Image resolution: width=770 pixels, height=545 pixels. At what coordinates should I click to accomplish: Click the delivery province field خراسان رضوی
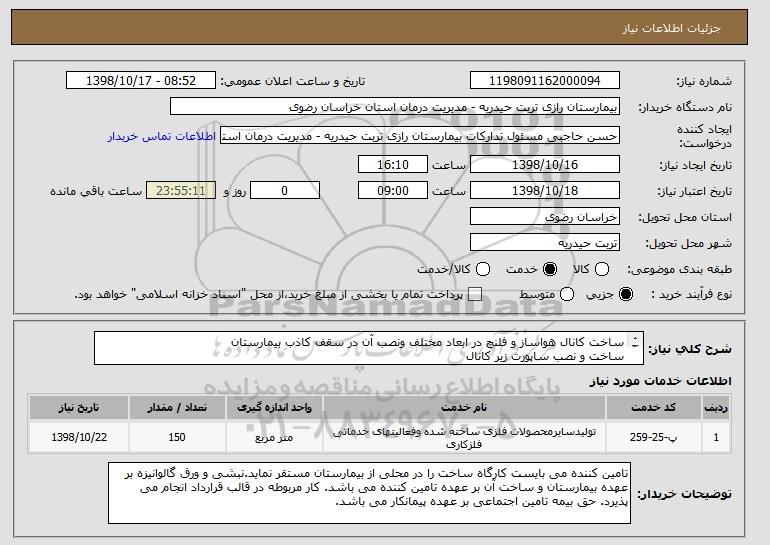tap(545, 217)
